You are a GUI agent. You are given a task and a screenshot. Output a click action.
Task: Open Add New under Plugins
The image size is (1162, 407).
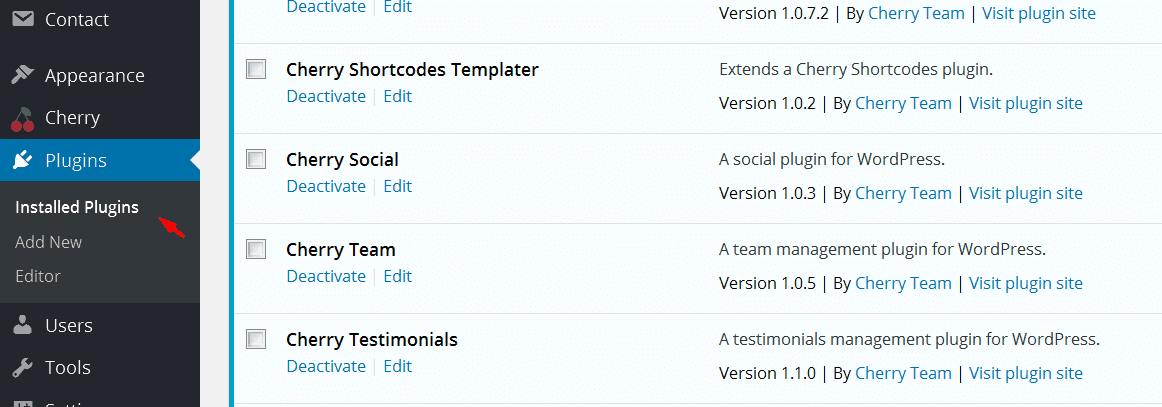(49, 242)
